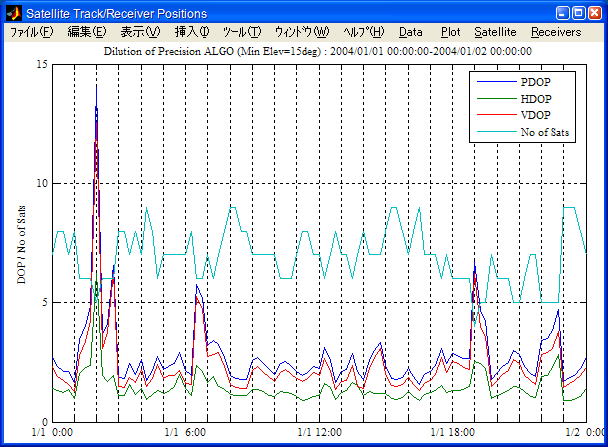The width and height of the screenshot is (608, 447).
Task: Open the ファイル(F) menu
Action: (32, 32)
